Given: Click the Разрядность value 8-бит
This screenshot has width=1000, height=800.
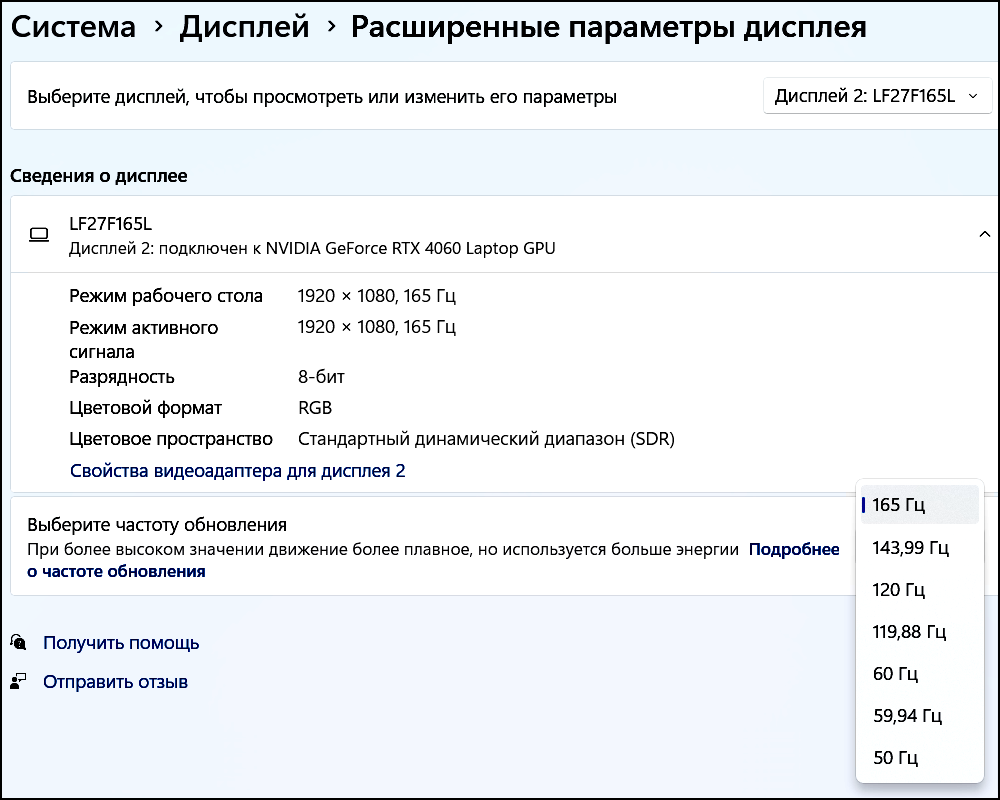Looking at the screenshot, I should 321,376.
